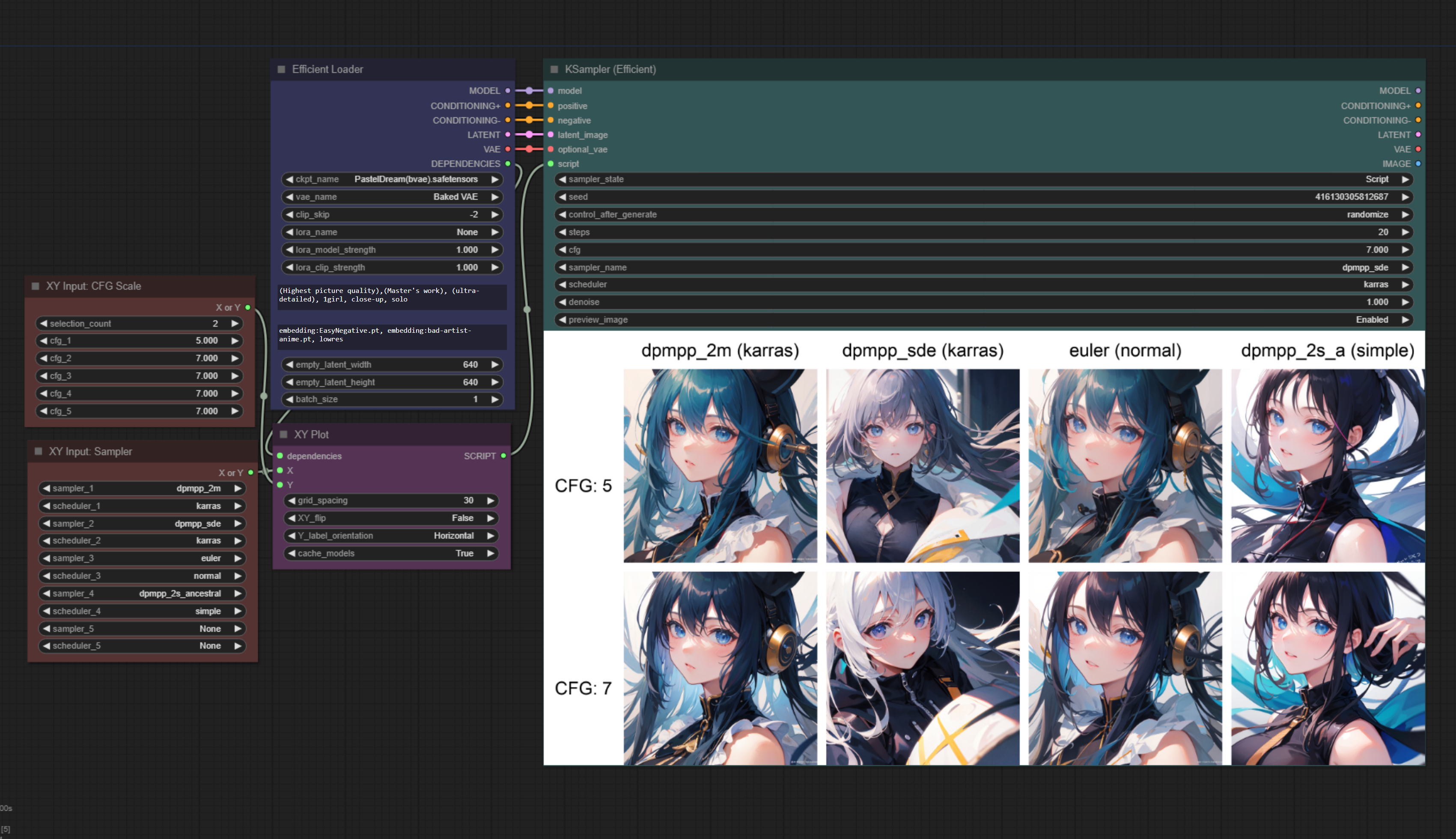Image resolution: width=1456 pixels, height=839 pixels.
Task: Click the positive prompt text box
Action: [x=392, y=296]
